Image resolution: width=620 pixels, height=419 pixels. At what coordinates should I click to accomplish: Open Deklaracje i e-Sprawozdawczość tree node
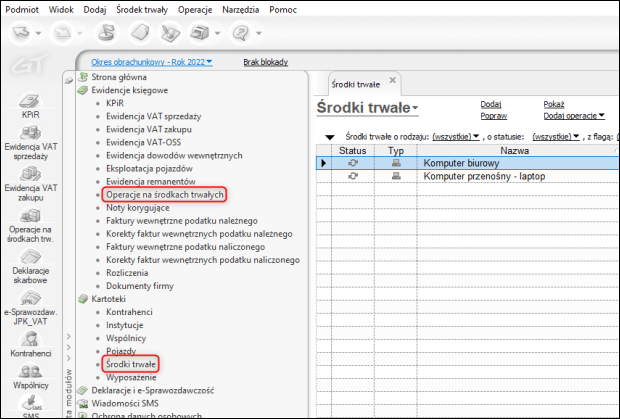(153, 390)
